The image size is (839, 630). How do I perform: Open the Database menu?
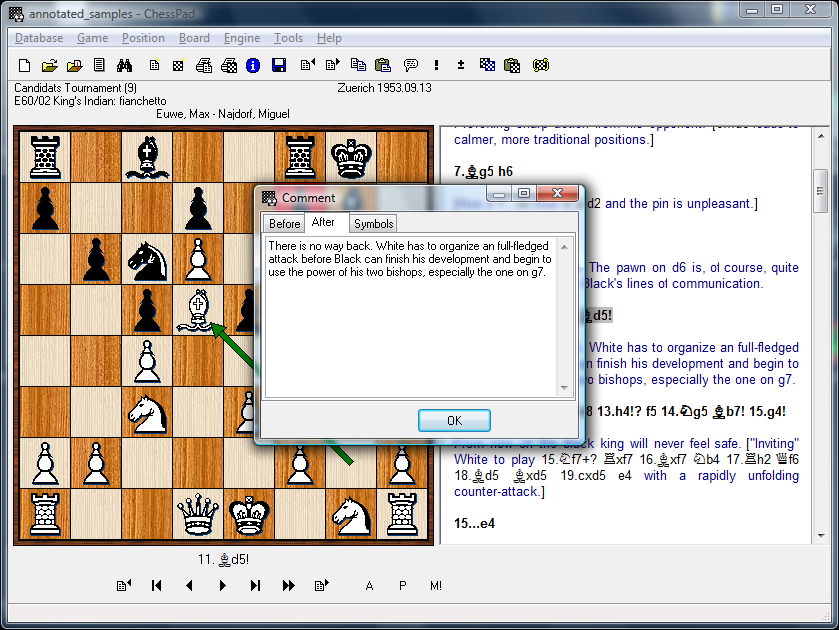pyautogui.click(x=39, y=38)
